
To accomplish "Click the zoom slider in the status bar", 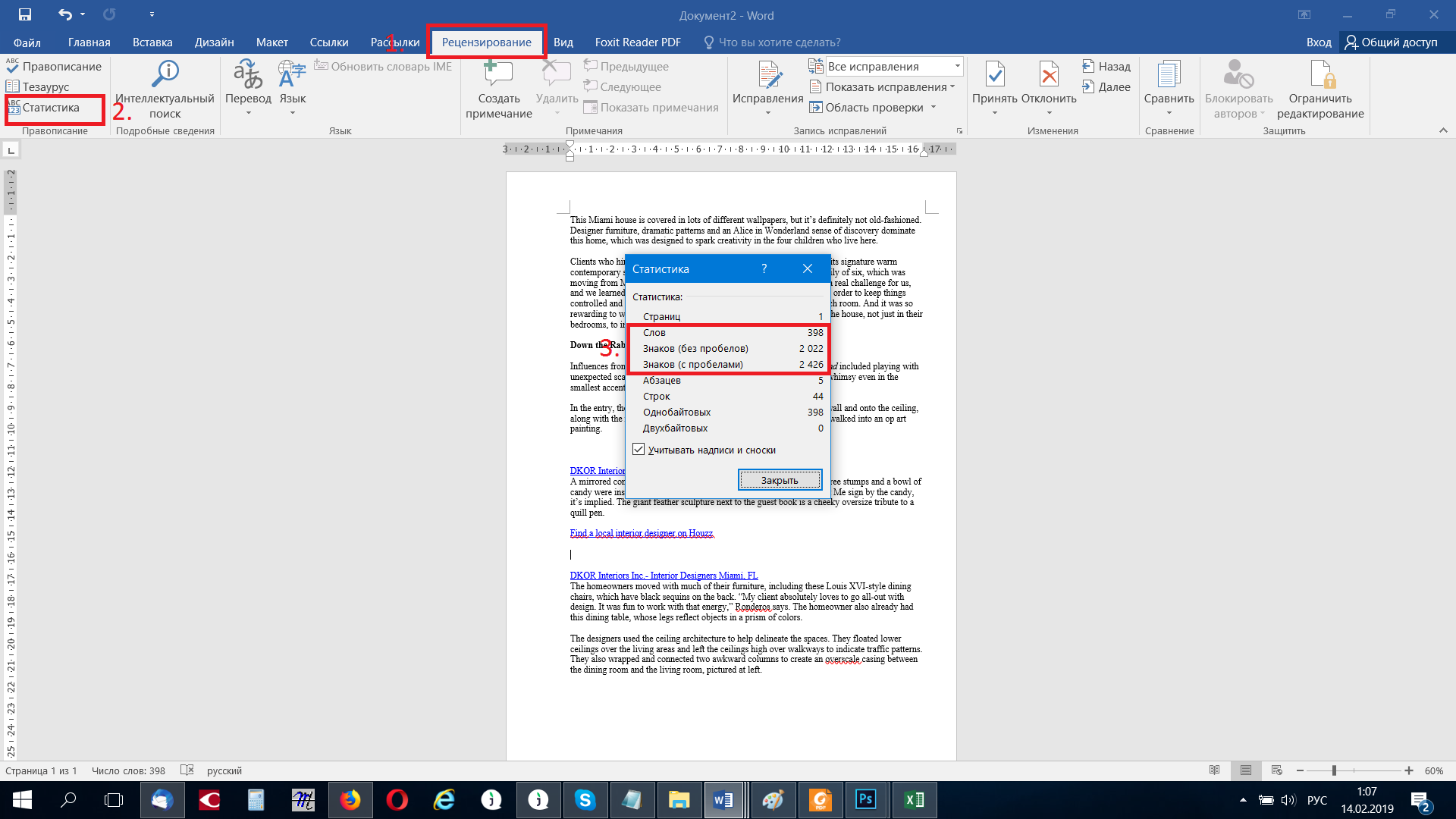I will (x=1334, y=770).
